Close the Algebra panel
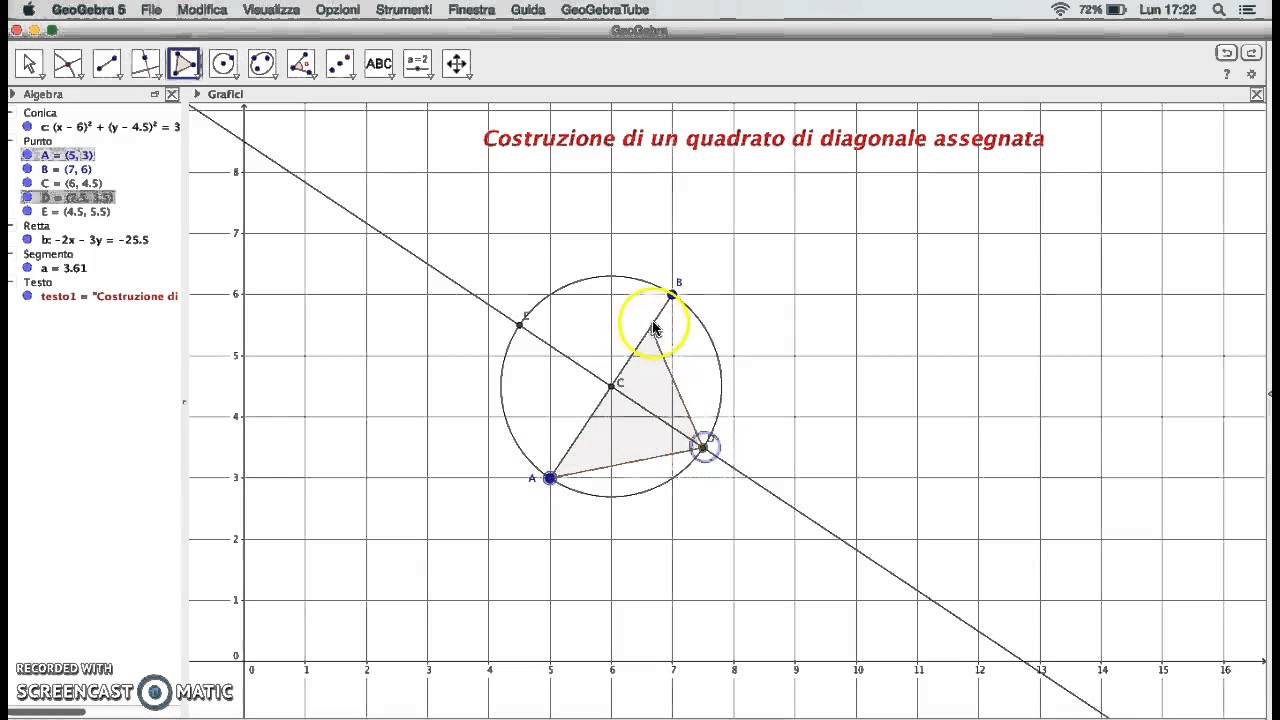This screenshot has width=1280, height=720. (x=172, y=94)
